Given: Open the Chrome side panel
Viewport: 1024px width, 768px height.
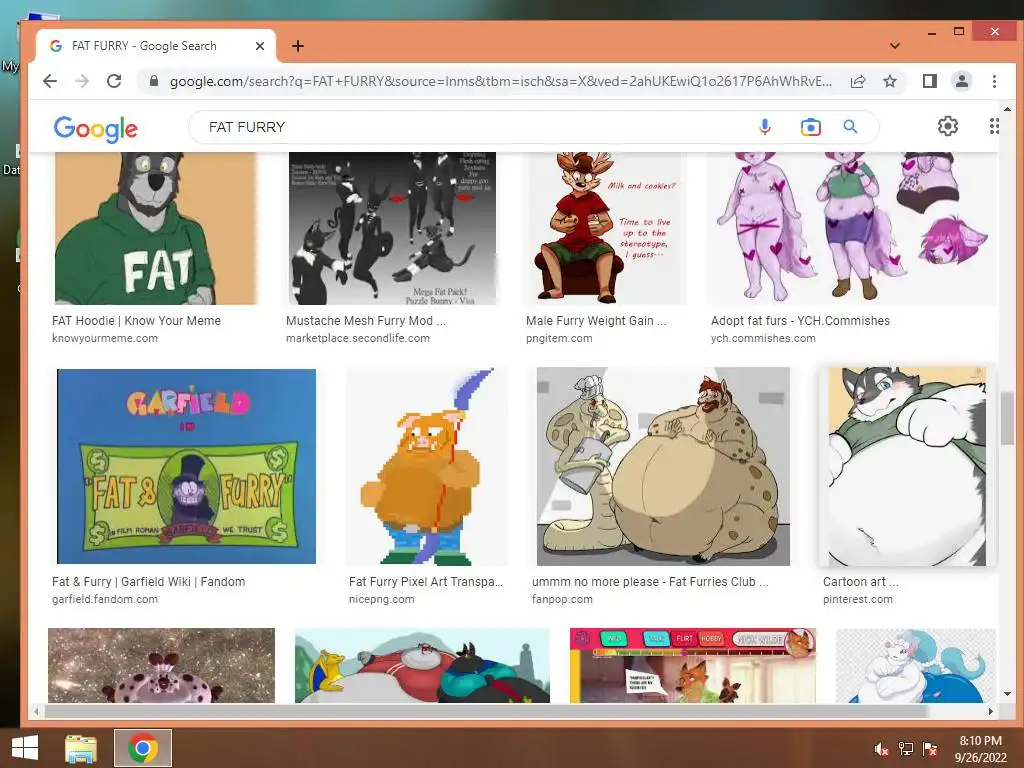Looking at the screenshot, I should tap(929, 81).
